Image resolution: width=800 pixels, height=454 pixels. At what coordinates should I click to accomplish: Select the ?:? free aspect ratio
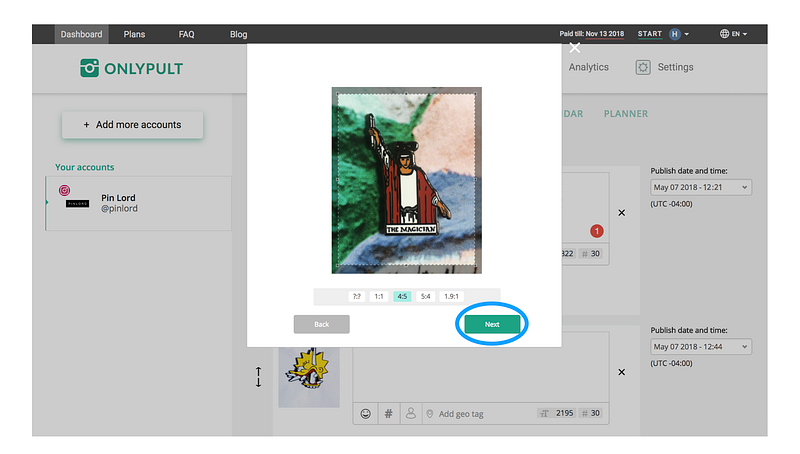pyautogui.click(x=357, y=296)
